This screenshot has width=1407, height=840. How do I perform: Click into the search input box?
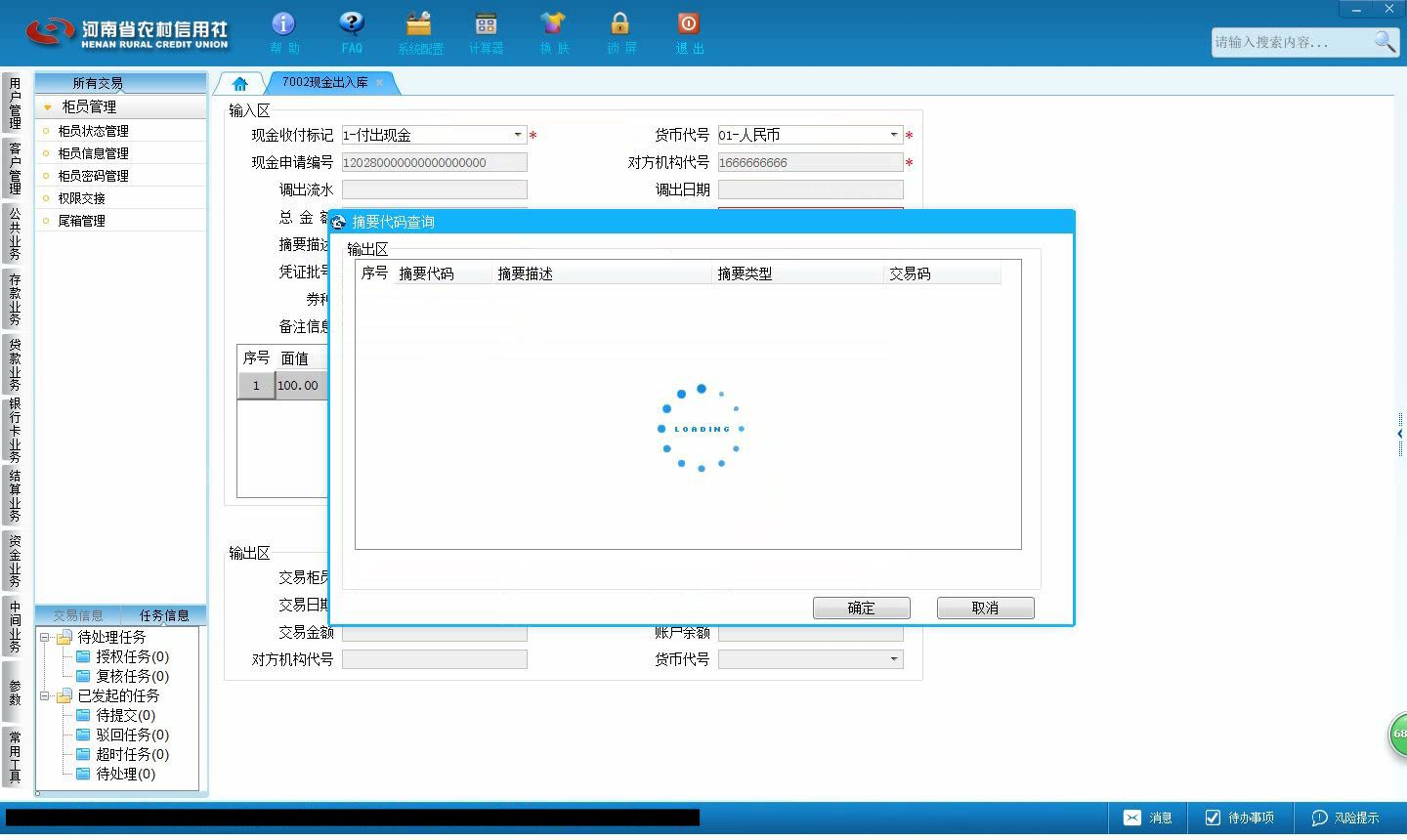click(x=1292, y=42)
